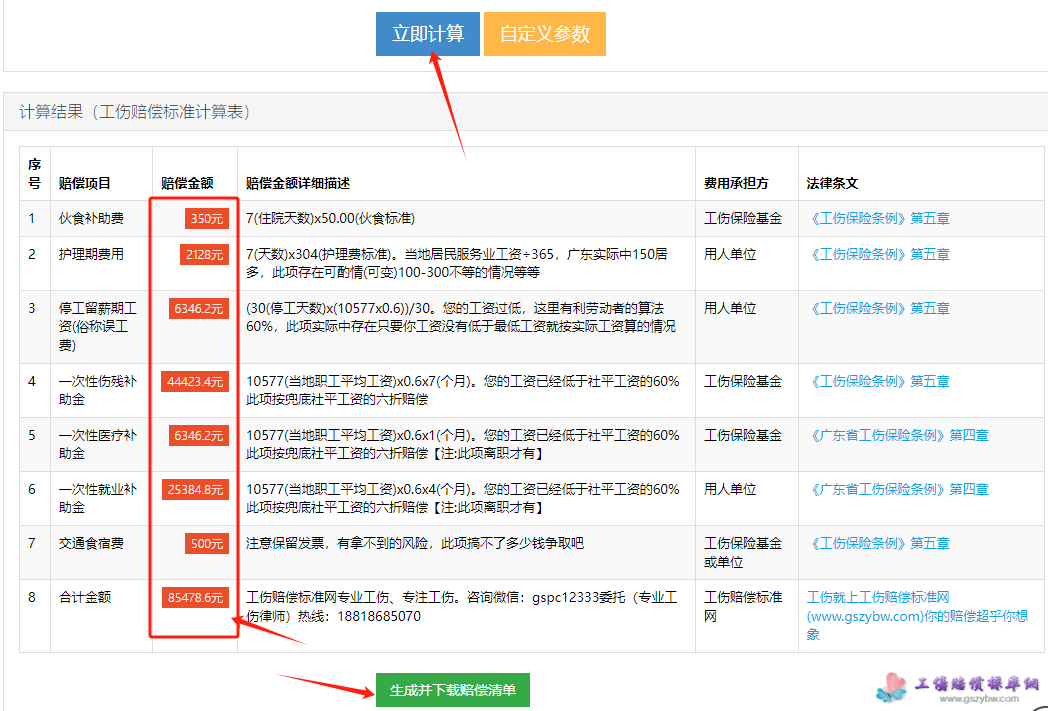Click the 2128元 amount badge
This screenshot has height=711, width=1048.
tap(204, 255)
